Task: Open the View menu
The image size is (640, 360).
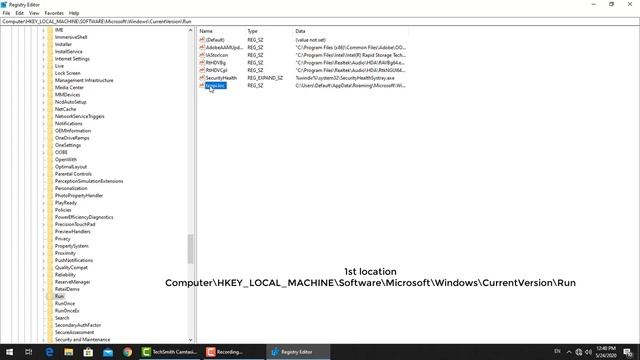Action: 34,13
